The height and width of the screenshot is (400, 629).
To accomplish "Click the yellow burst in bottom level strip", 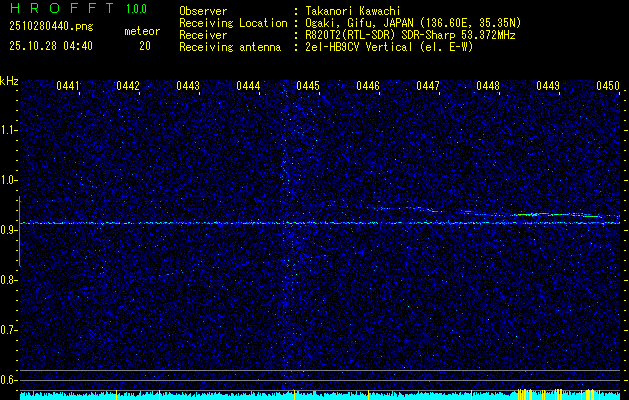I will pos(540,394).
